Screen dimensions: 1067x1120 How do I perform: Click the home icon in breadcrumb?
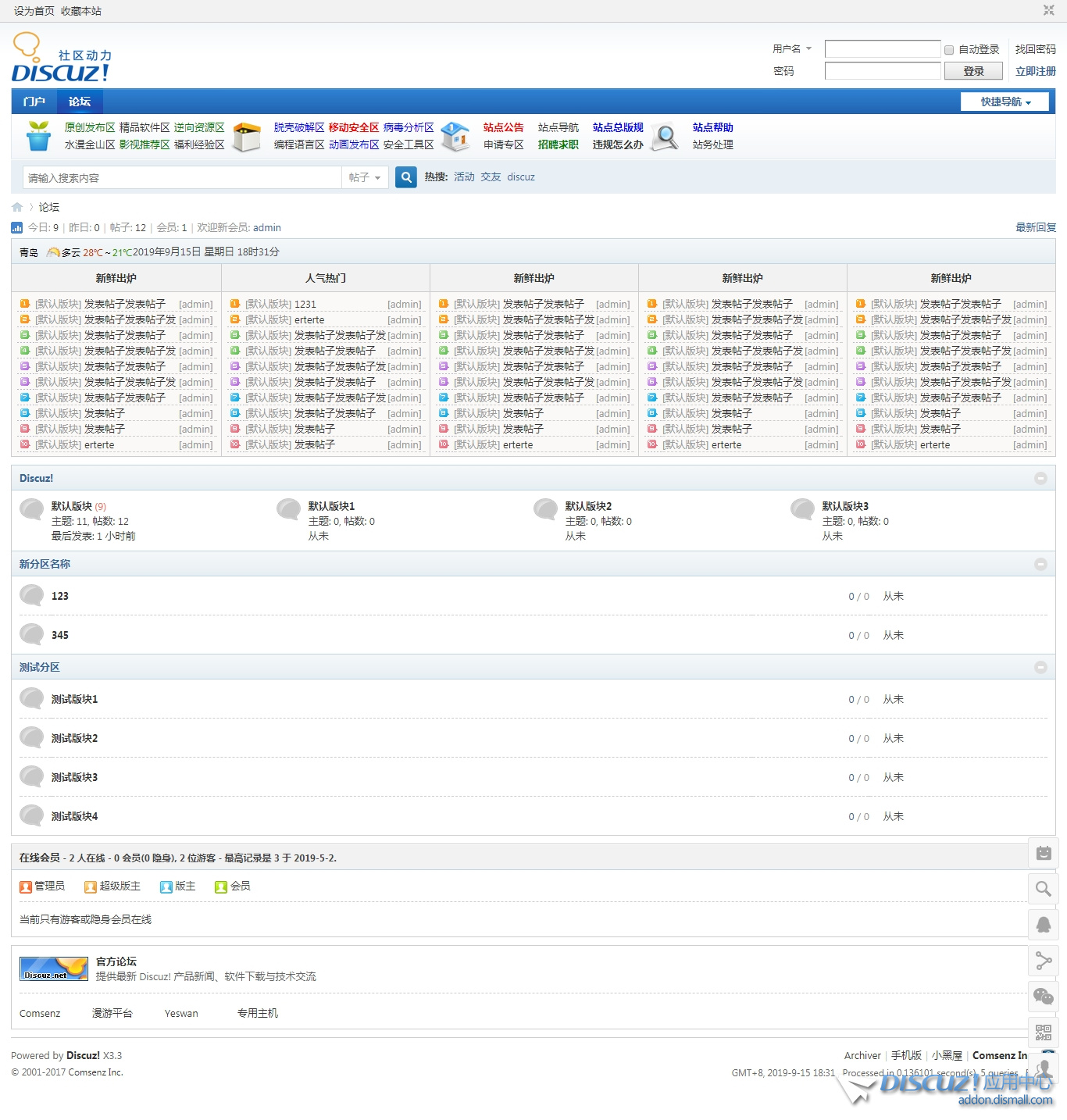(17, 207)
